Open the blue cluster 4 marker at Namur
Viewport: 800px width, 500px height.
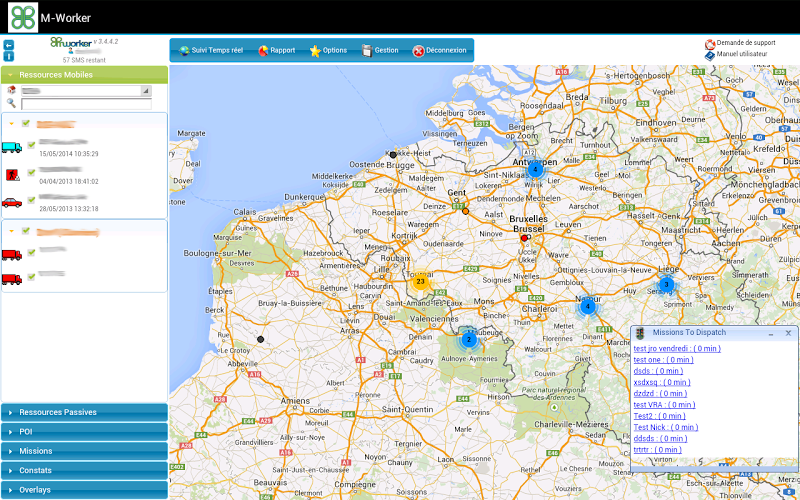pyautogui.click(x=588, y=307)
